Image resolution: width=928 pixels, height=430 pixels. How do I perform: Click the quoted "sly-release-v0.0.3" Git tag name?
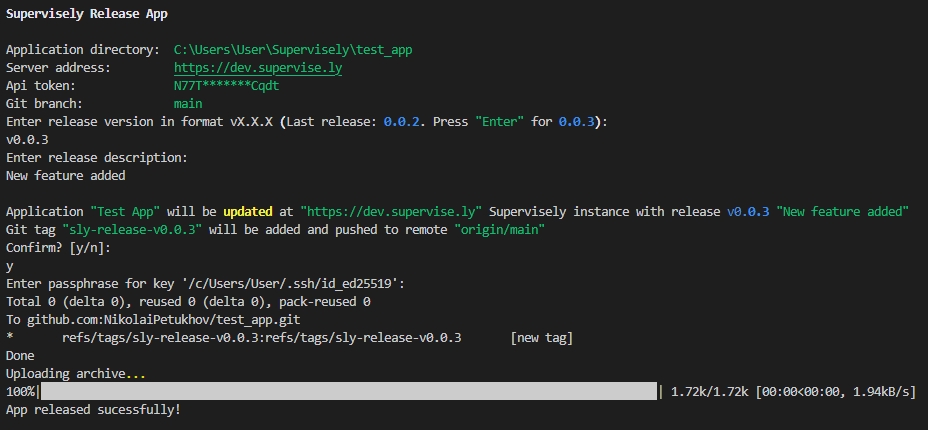tap(135, 230)
